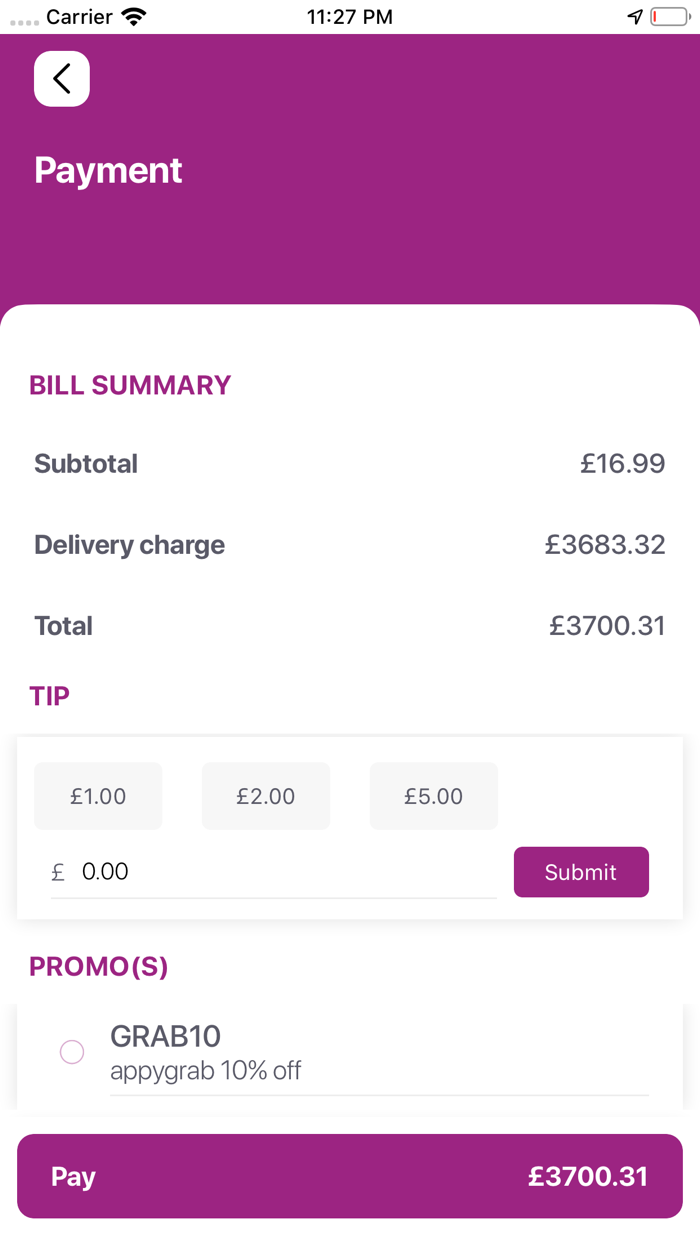Submit the custom tip amount
The image size is (700, 1244).
pyautogui.click(x=581, y=872)
